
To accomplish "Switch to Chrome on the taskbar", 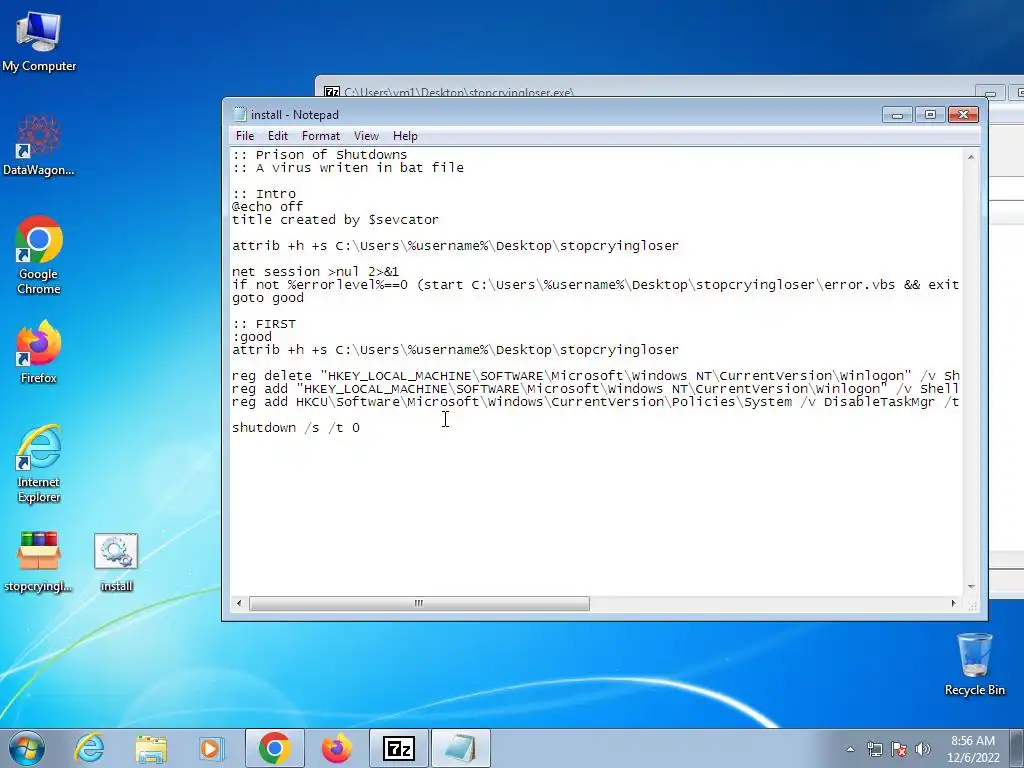I will tap(275, 748).
